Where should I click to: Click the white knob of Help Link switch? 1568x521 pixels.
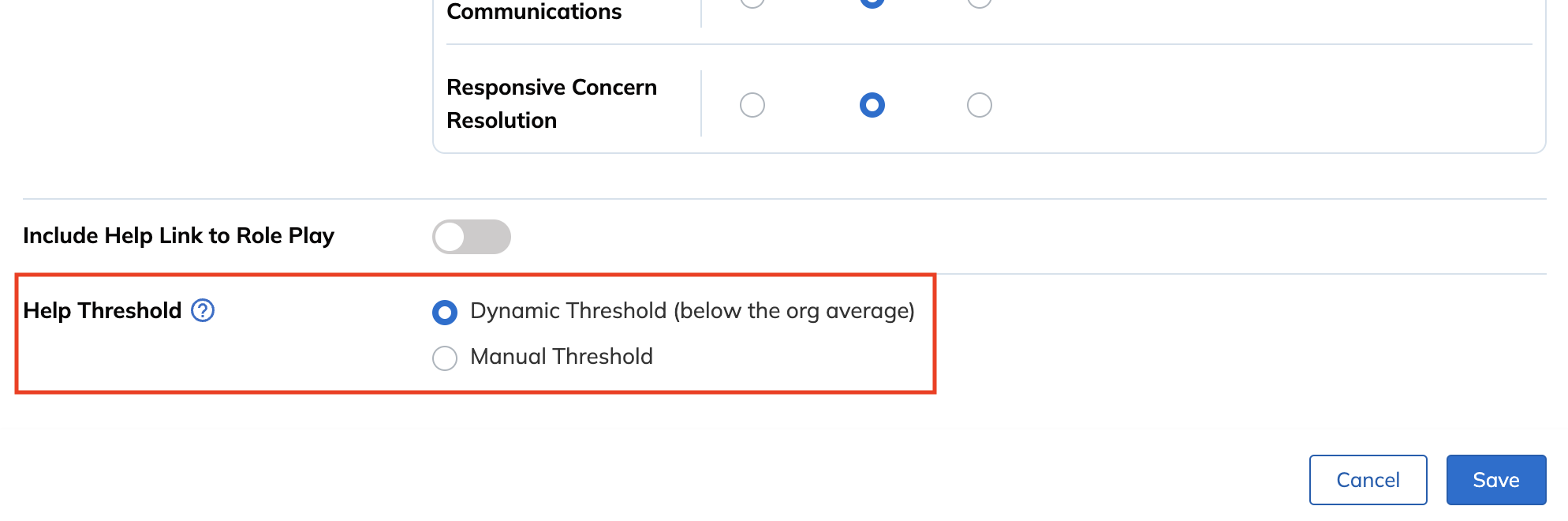[x=450, y=237]
